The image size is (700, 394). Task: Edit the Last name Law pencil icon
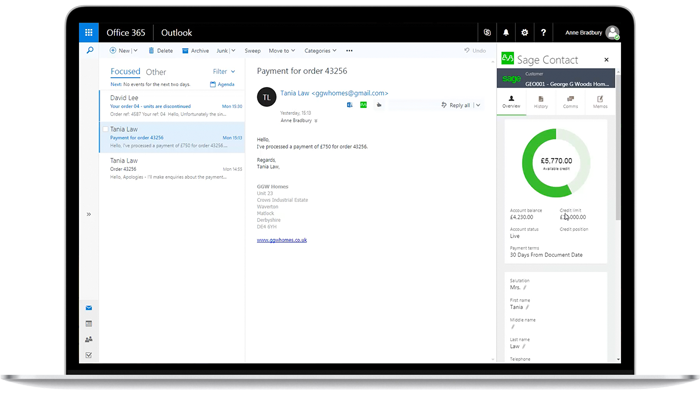[x=524, y=347]
